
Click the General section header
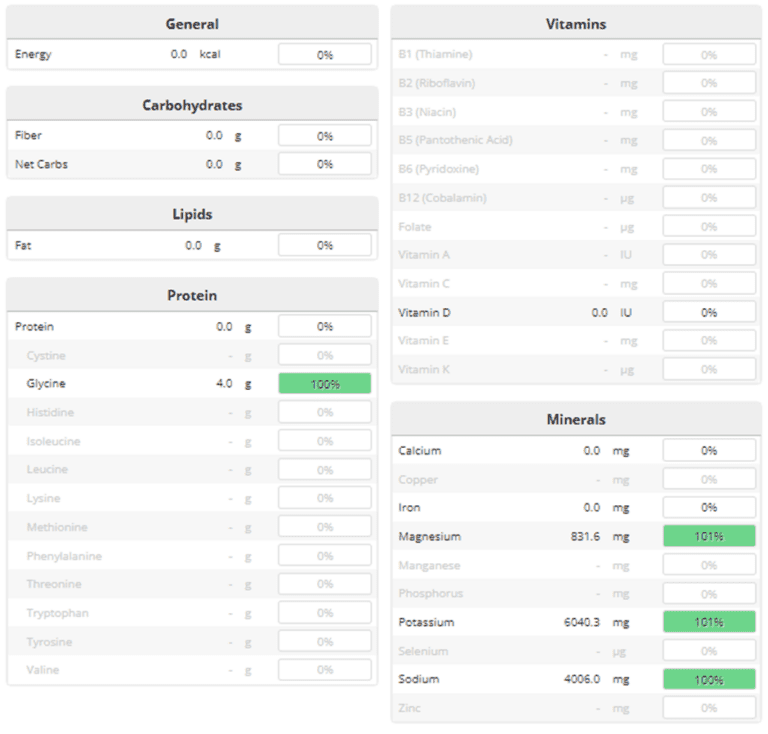[x=192, y=24]
